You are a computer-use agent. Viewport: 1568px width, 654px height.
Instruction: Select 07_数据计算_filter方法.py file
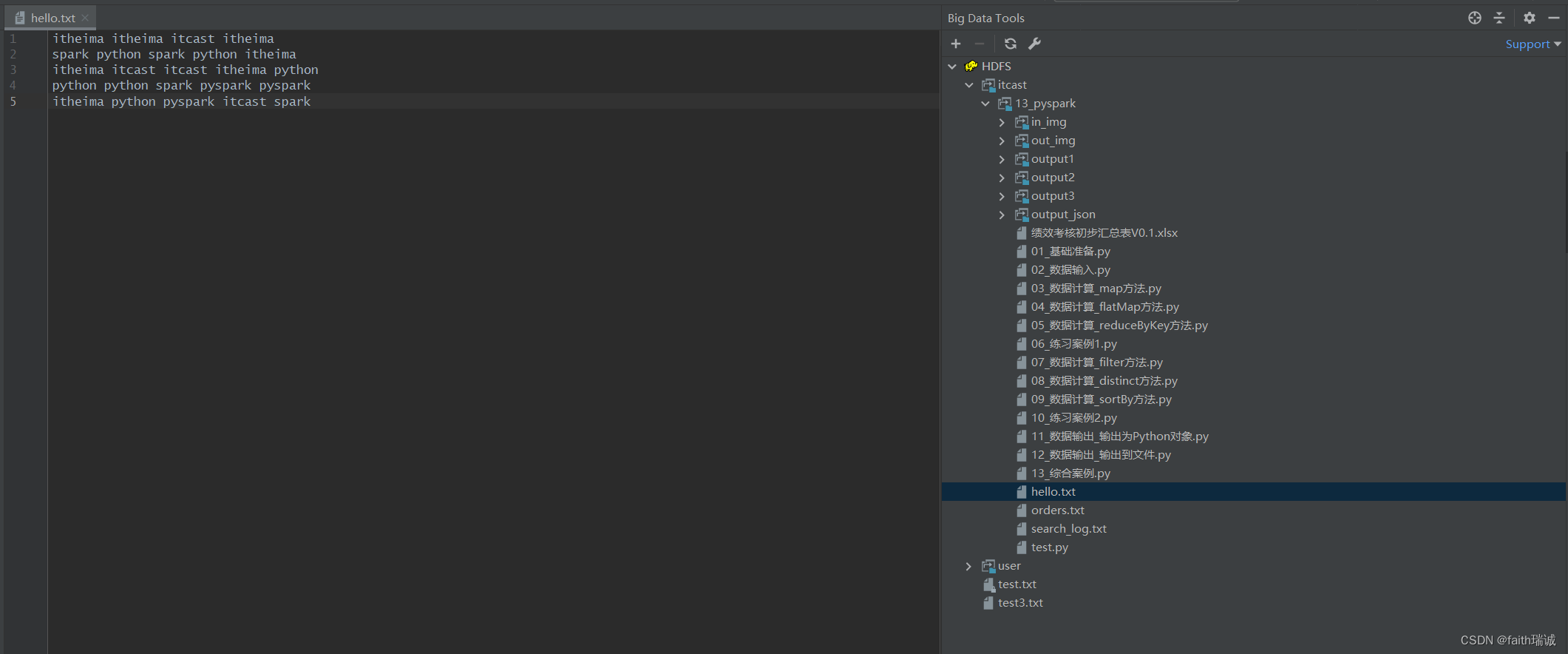pos(1097,363)
